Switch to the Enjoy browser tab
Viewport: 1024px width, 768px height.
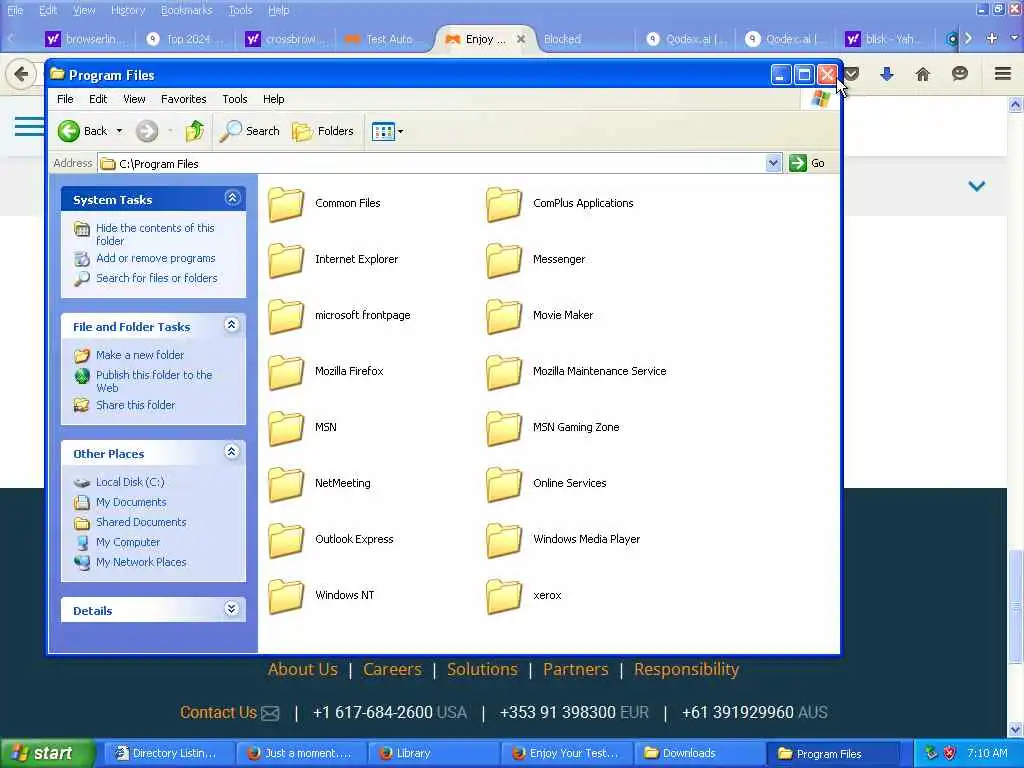[483, 39]
